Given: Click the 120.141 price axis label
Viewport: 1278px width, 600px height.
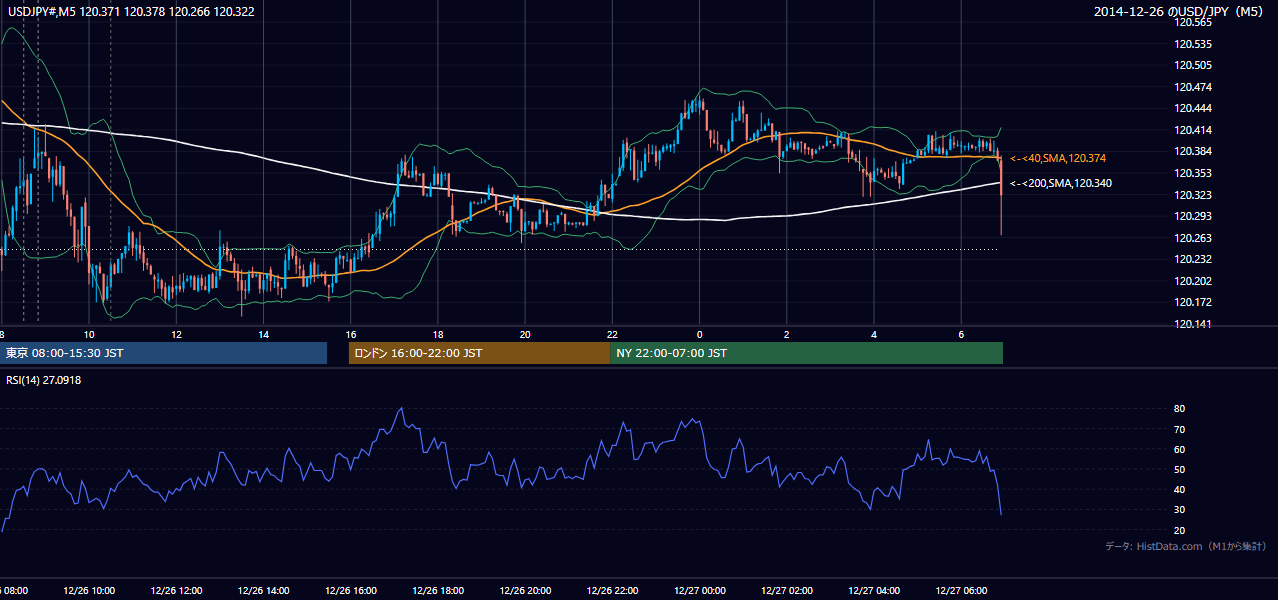Looking at the screenshot, I should pyautogui.click(x=1191, y=324).
